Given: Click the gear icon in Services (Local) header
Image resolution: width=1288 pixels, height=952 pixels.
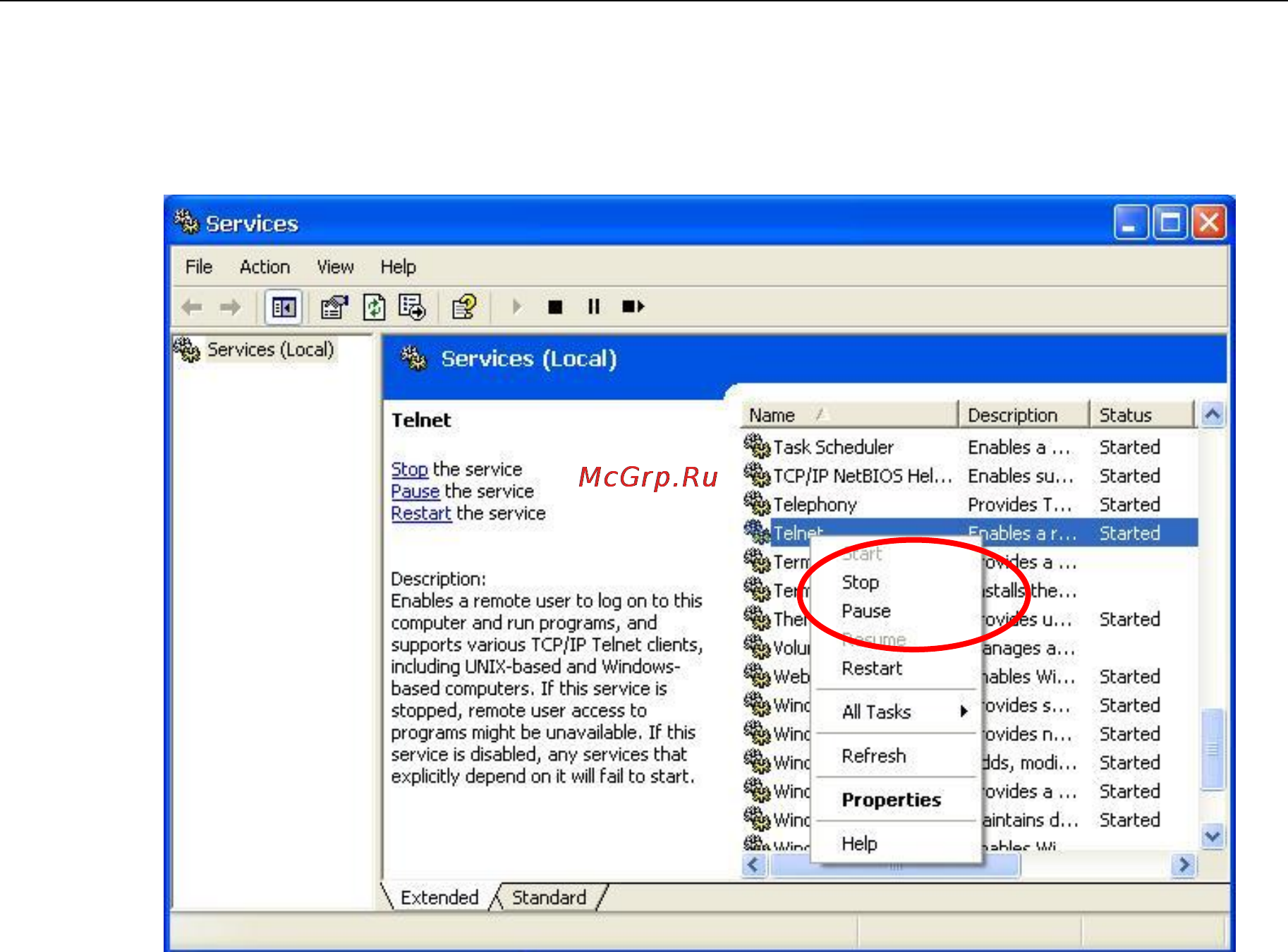Looking at the screenshot, I should (414, 358).
